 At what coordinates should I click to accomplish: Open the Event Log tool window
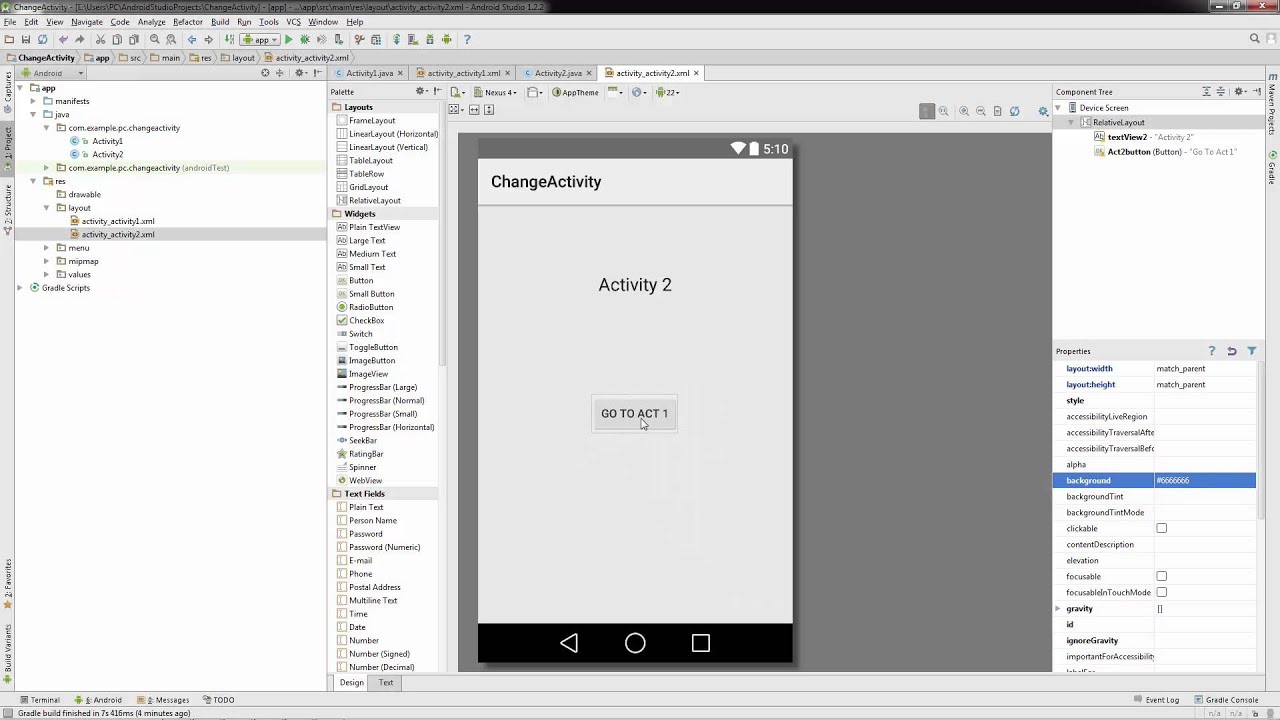[1155, 700]
